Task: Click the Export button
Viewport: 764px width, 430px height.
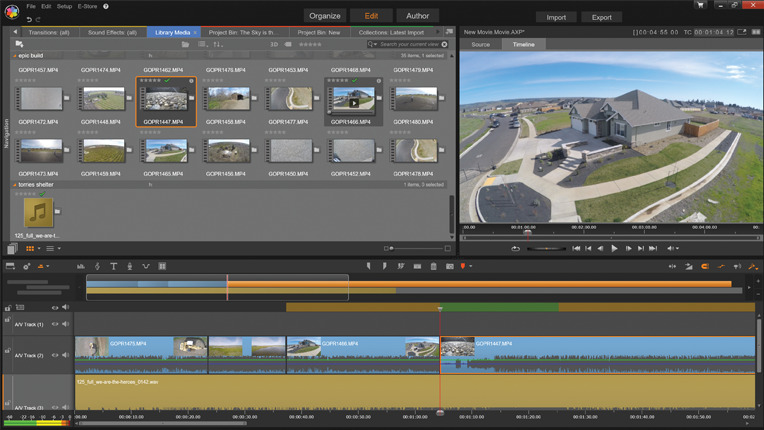Action: (x=601, y=17)
